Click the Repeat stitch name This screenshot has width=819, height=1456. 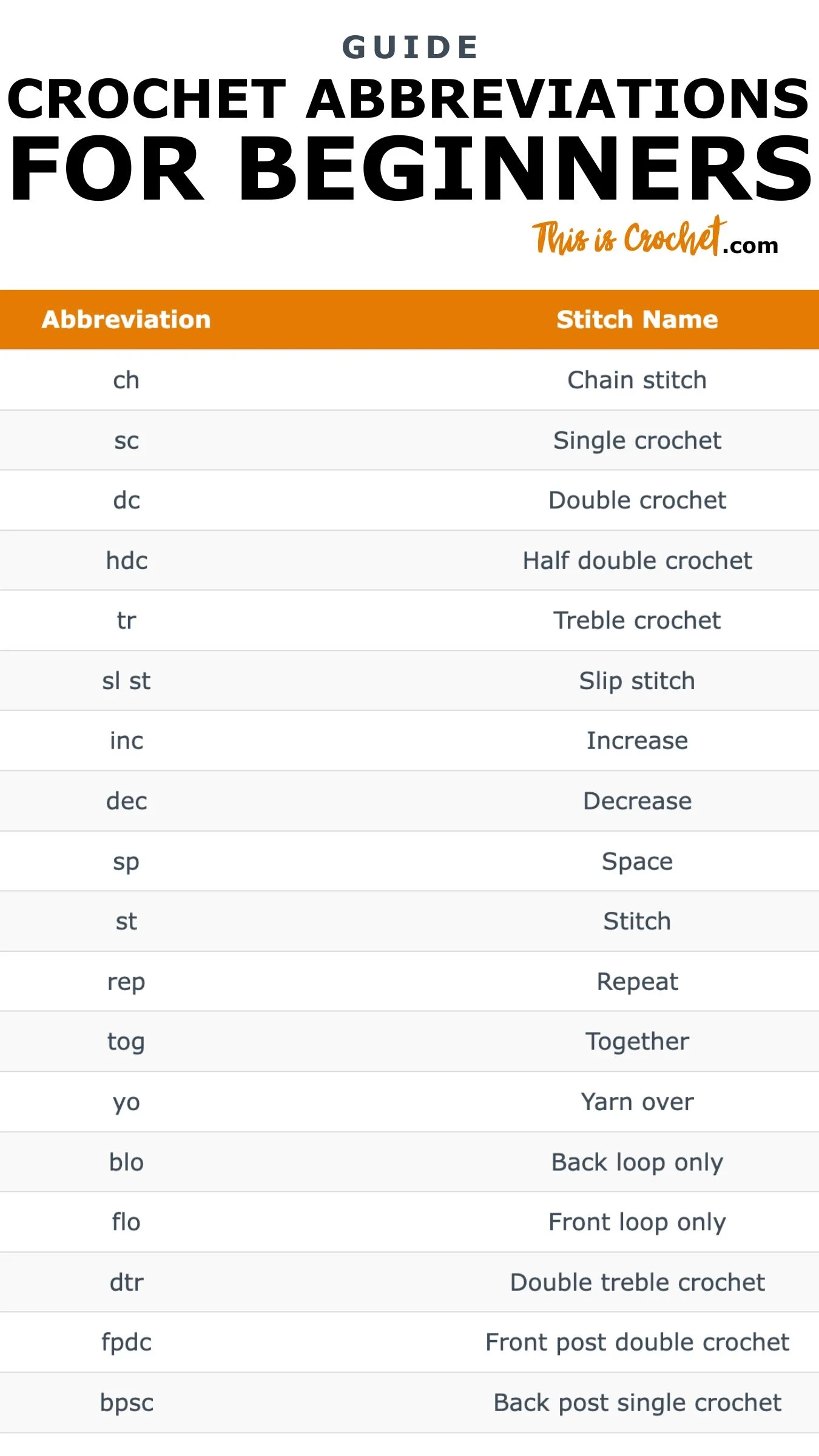[x=637, y=982]
